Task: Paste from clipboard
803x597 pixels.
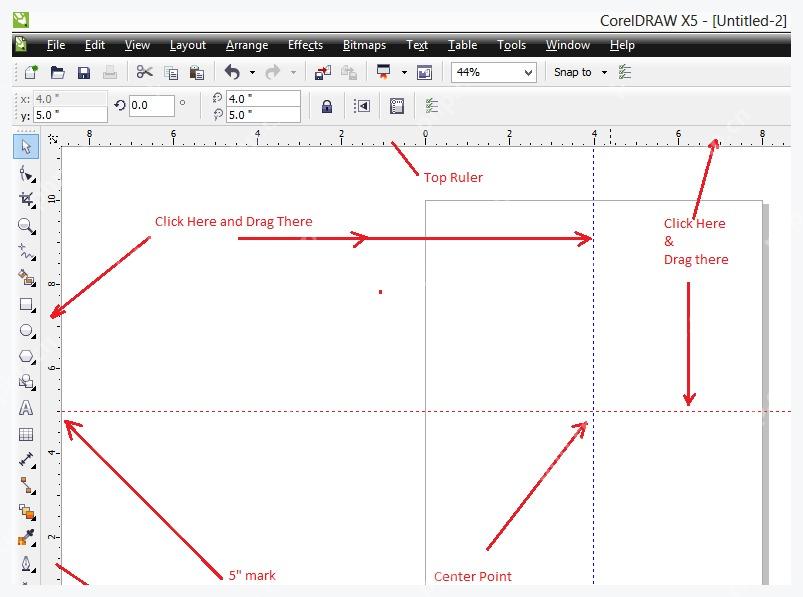Action: [x=197, y=73]
